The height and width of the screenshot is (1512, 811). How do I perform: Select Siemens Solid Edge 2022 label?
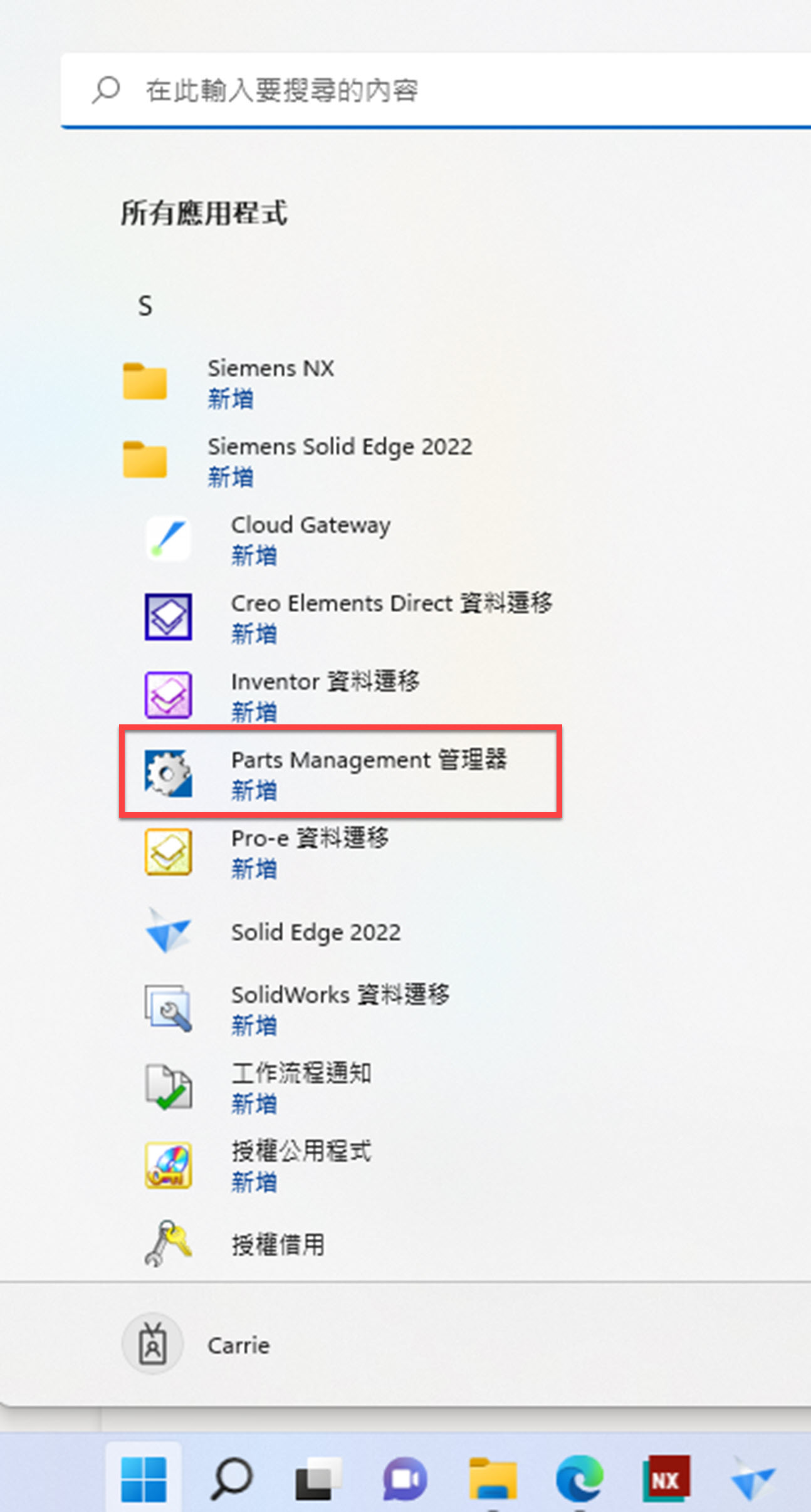tap(340, 447)
